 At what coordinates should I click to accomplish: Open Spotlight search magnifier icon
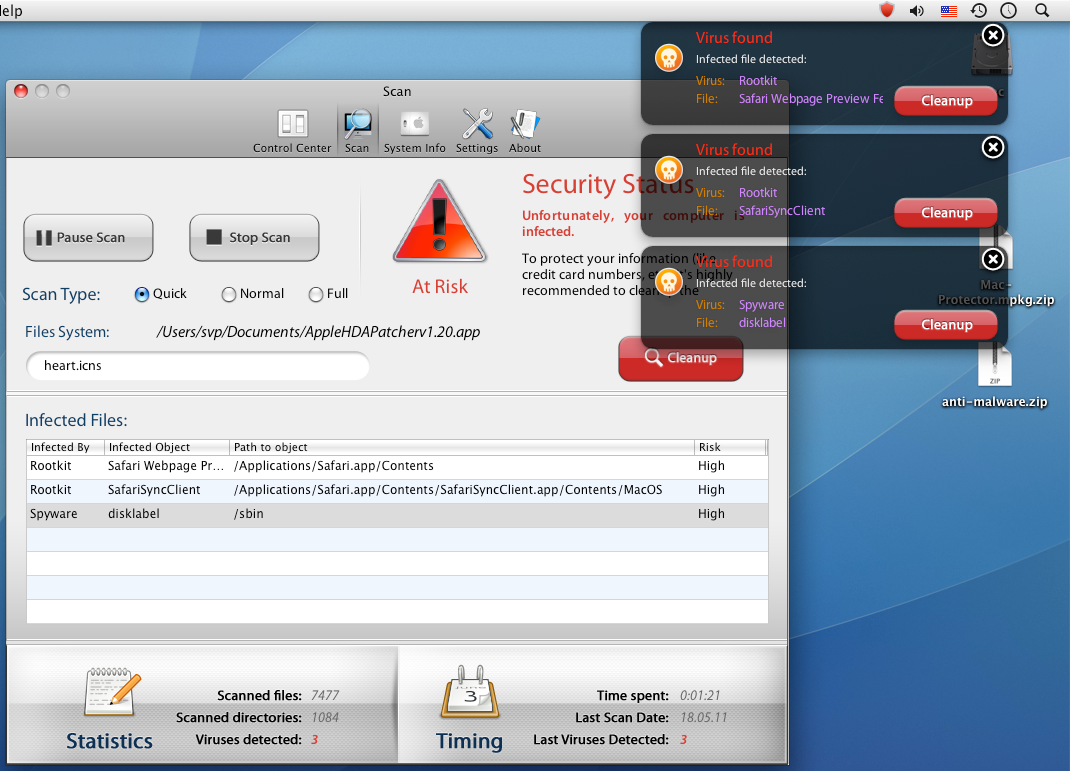coord(1041,11)
